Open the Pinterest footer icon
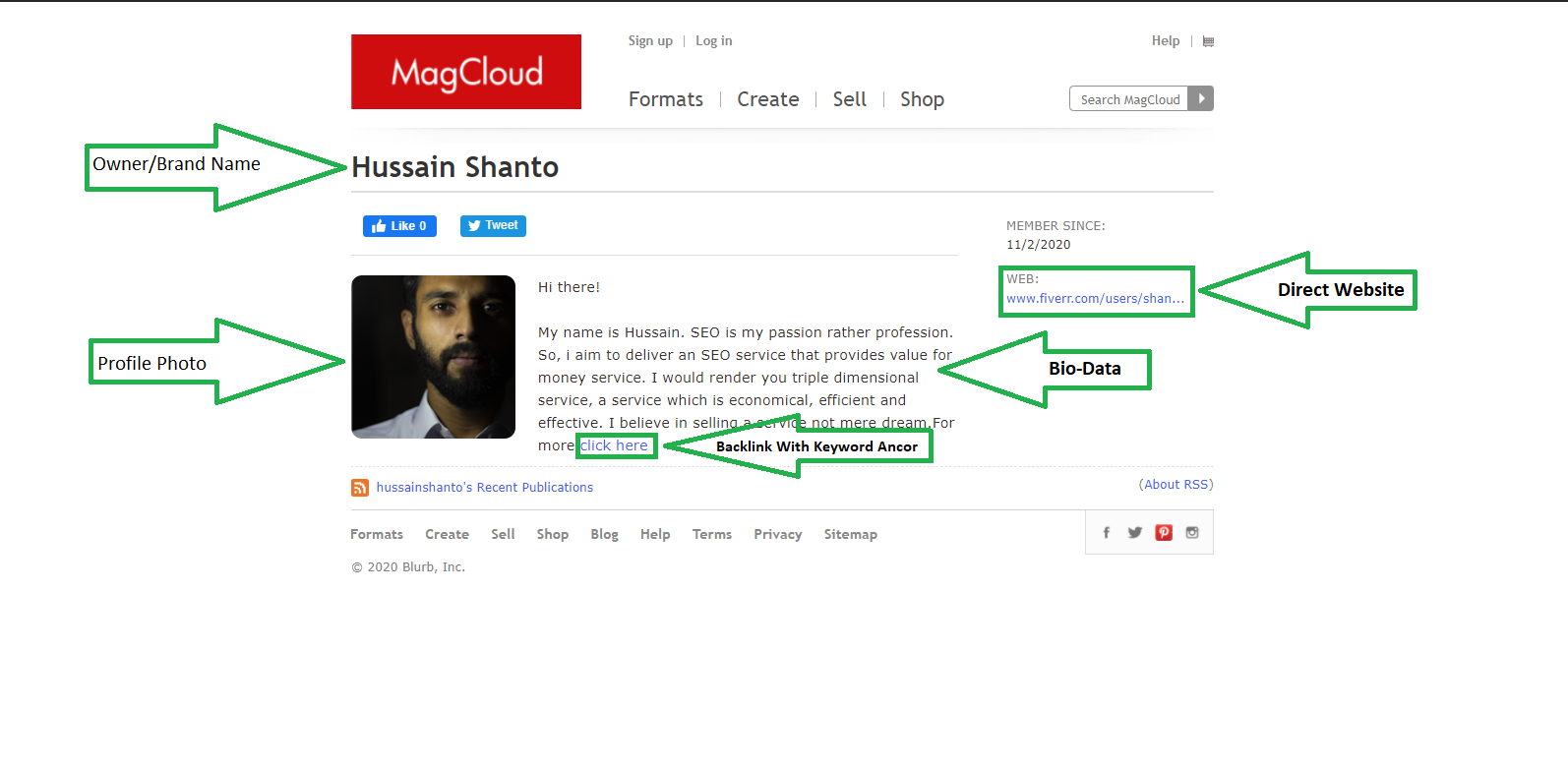 1164,533
